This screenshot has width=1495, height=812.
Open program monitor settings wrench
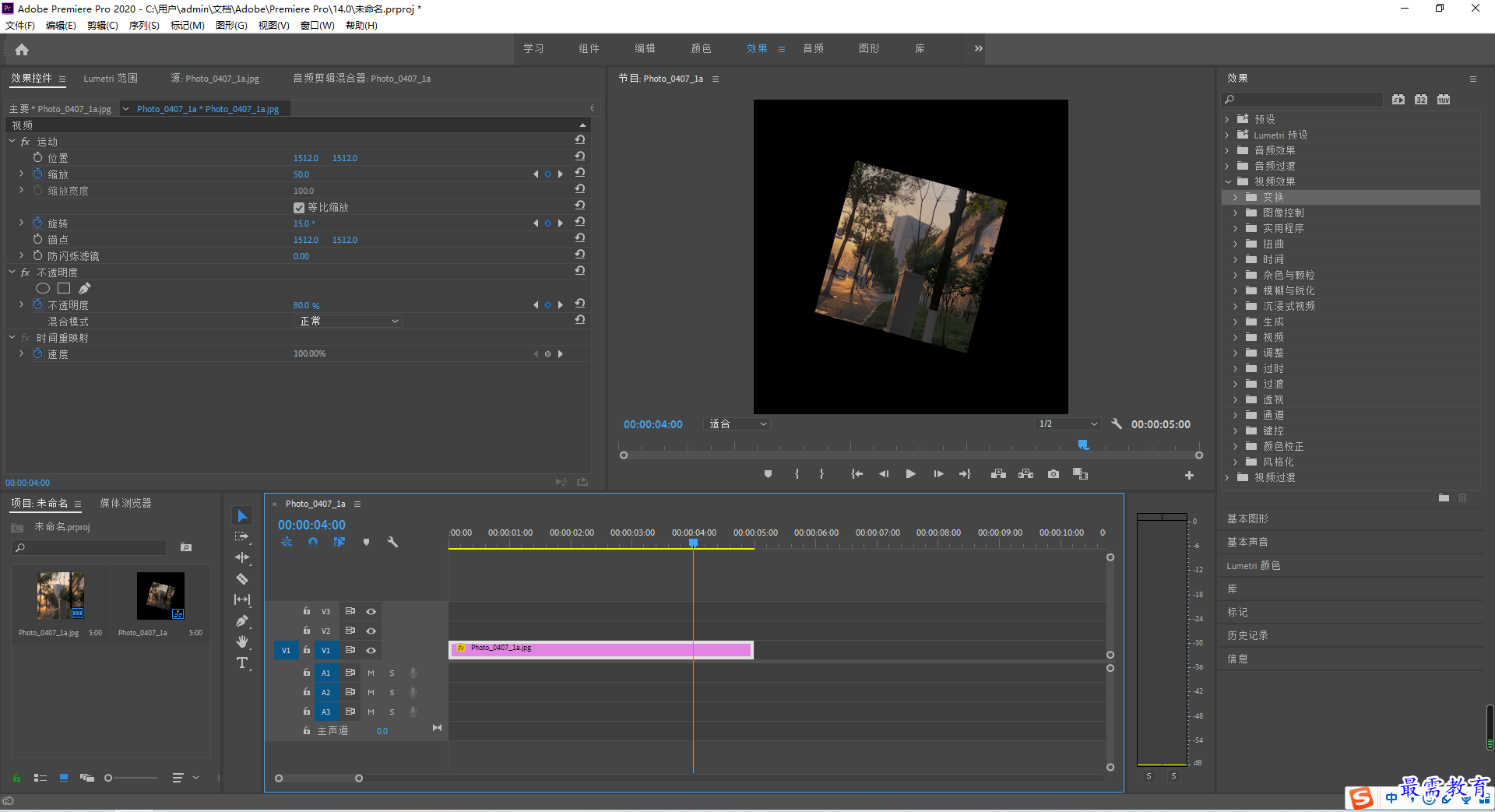1117,424
